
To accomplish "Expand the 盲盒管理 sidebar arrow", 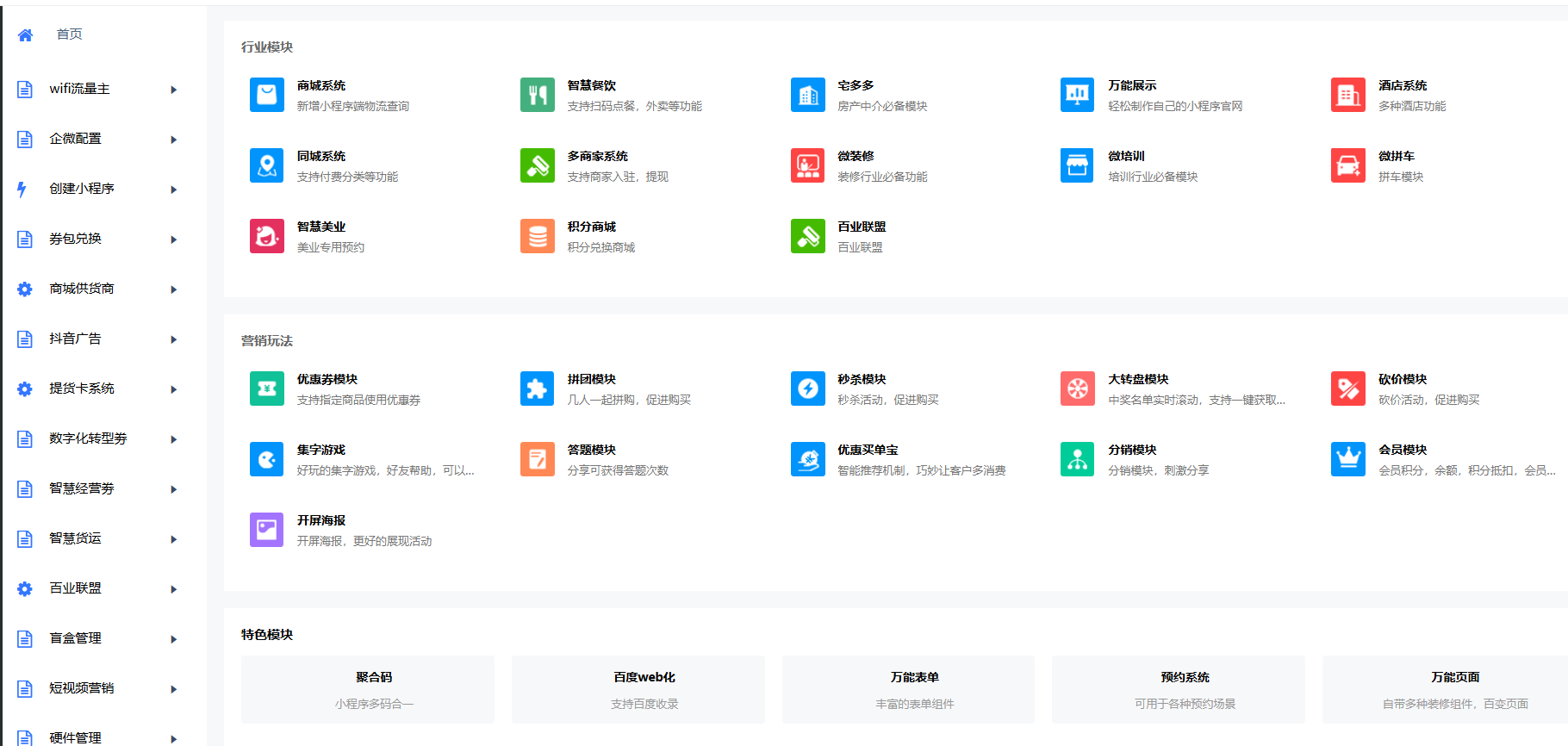I will pos(174,639).
